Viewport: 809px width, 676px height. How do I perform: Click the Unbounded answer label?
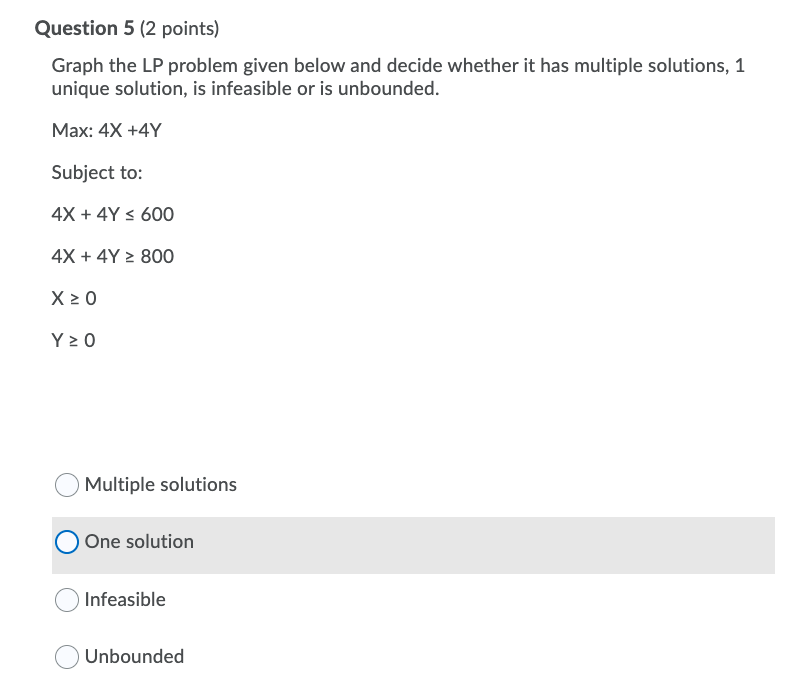pos(134,656)
